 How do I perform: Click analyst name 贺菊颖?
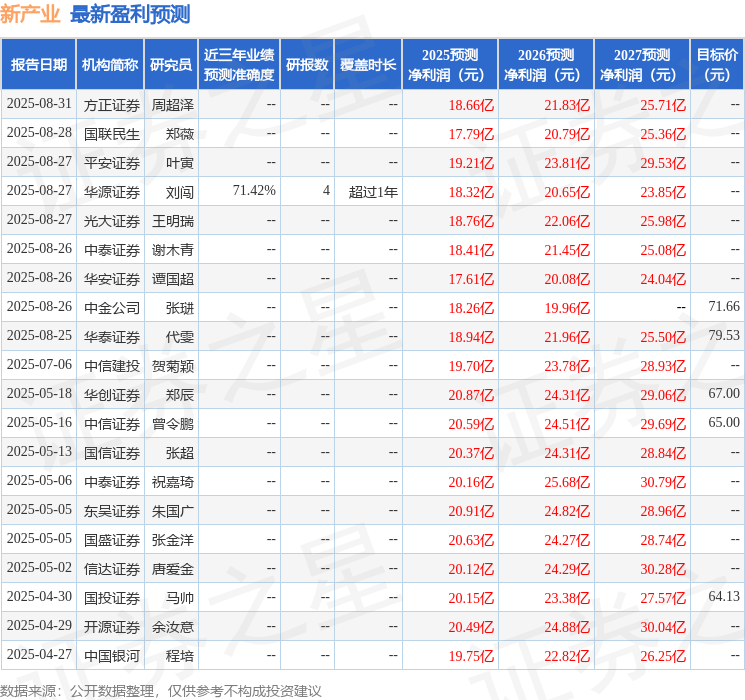(x=173, y=366)
